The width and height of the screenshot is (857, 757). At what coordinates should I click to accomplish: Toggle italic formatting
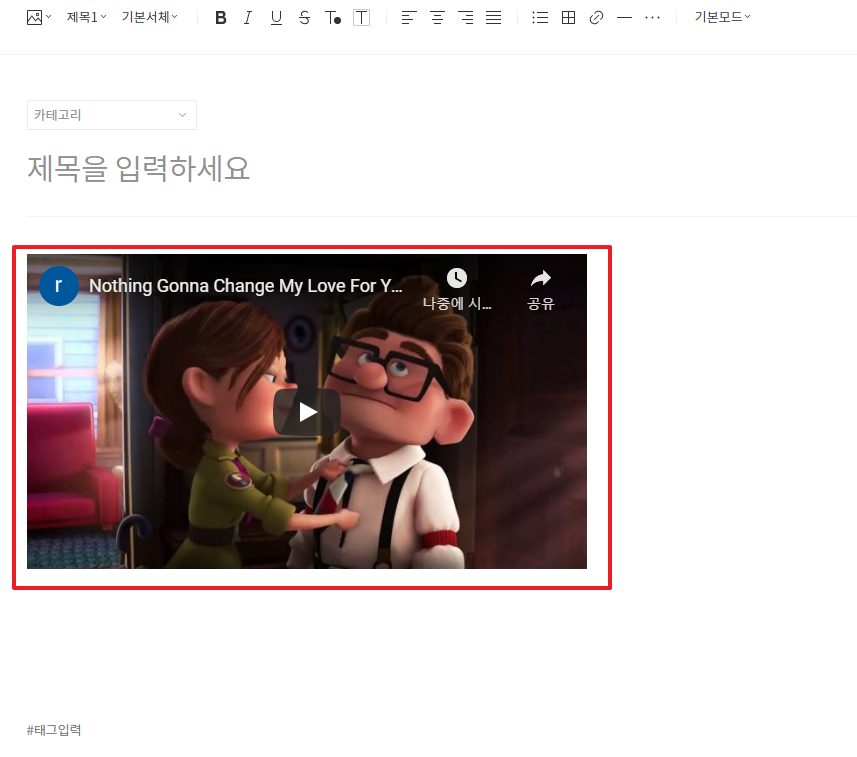(248, 18)
